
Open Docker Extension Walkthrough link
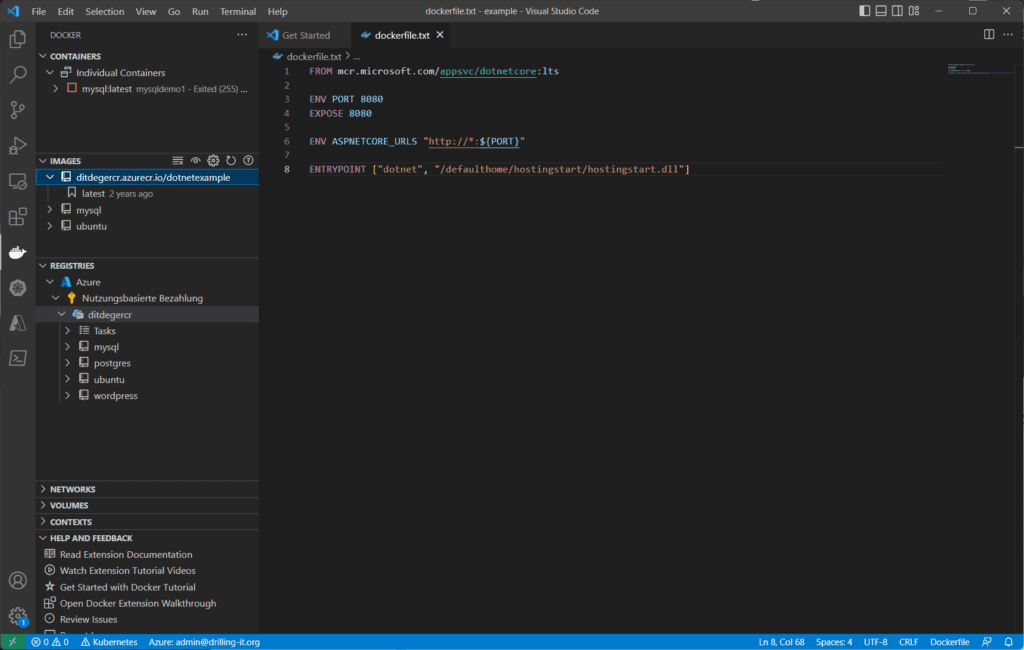point(138,604)
